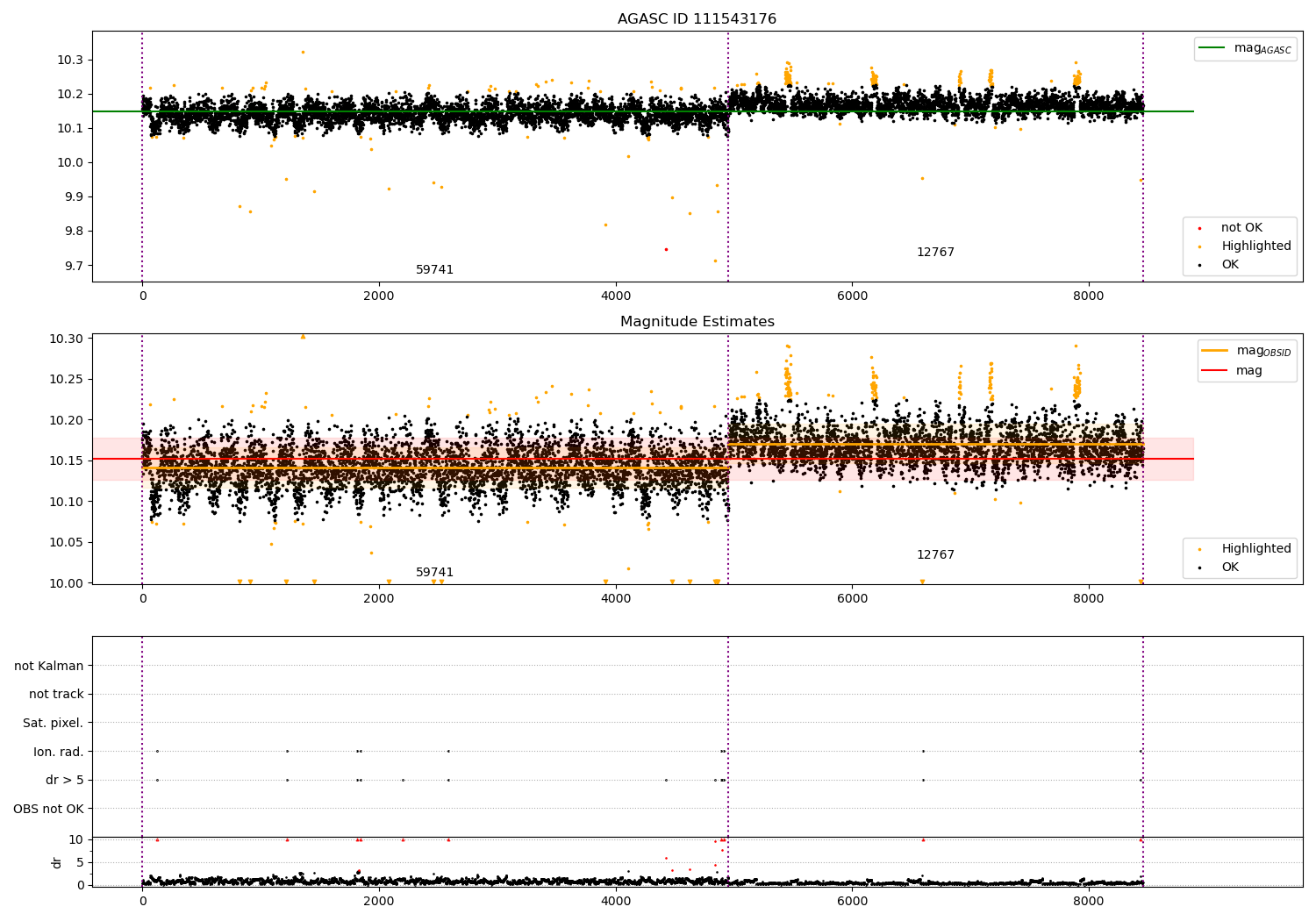Image resolution: width=1316 pixels, height=921 pixels.
Task: Click the 'OBS not OK' row label
Action: (x=49, y=809)
